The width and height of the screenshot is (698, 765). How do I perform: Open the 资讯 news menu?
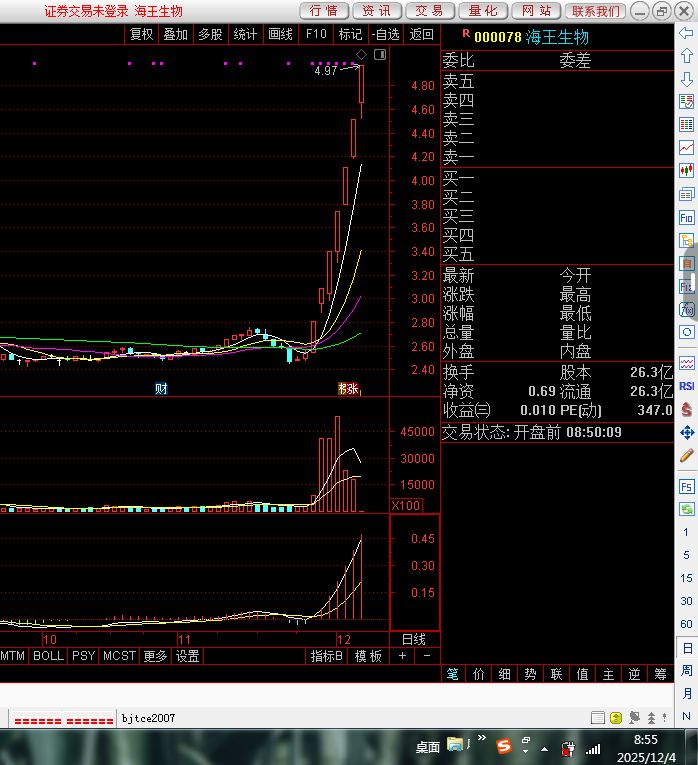pyautogui.click(x=377, y=11)
